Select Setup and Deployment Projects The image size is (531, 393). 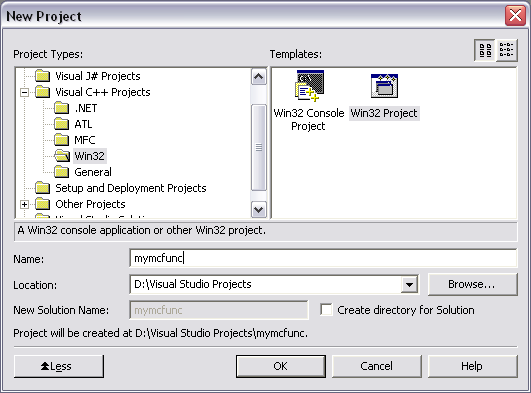(x=131, y=188)
